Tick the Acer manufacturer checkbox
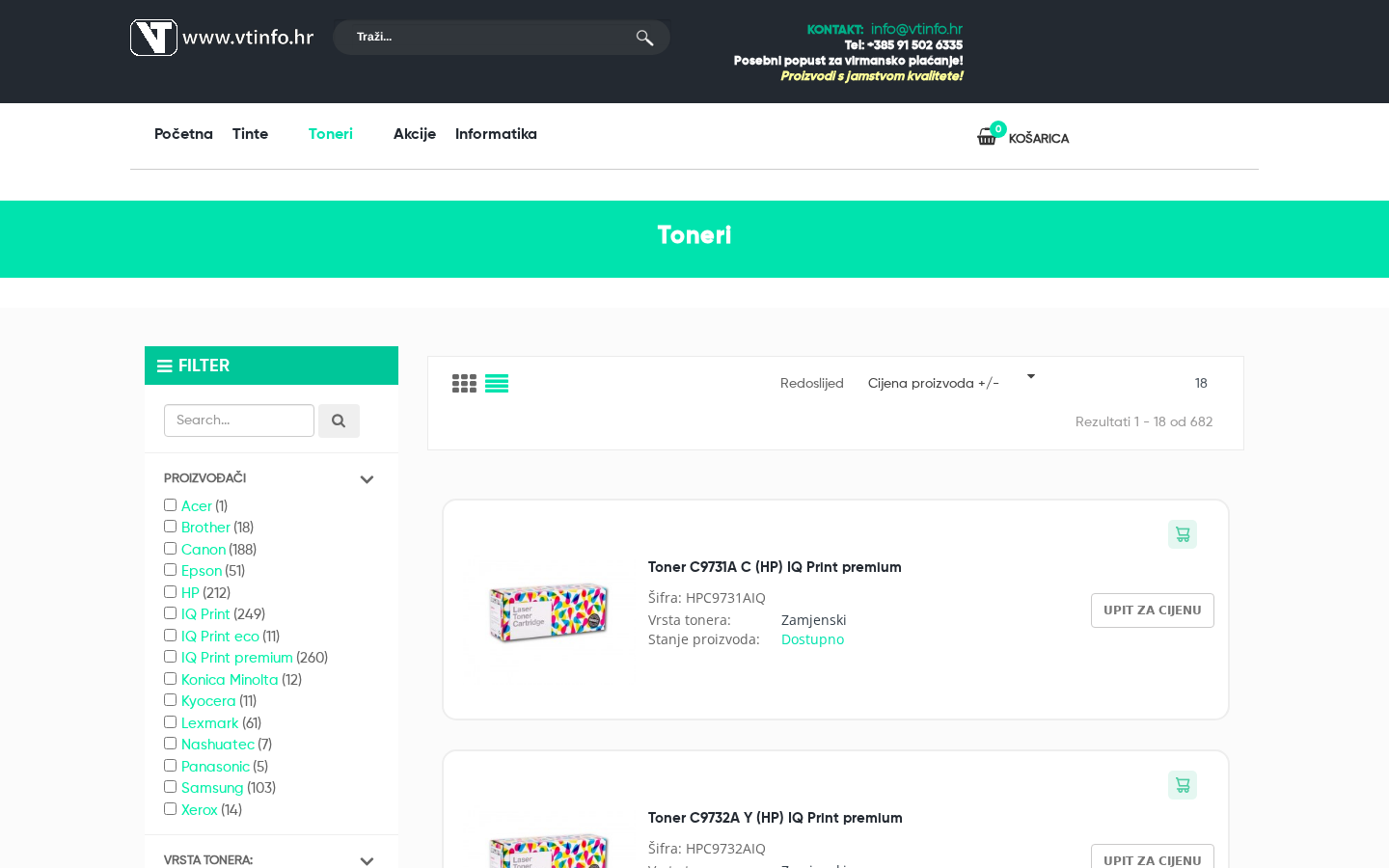This screenshot has width=1389, height=868. point(170,505)
